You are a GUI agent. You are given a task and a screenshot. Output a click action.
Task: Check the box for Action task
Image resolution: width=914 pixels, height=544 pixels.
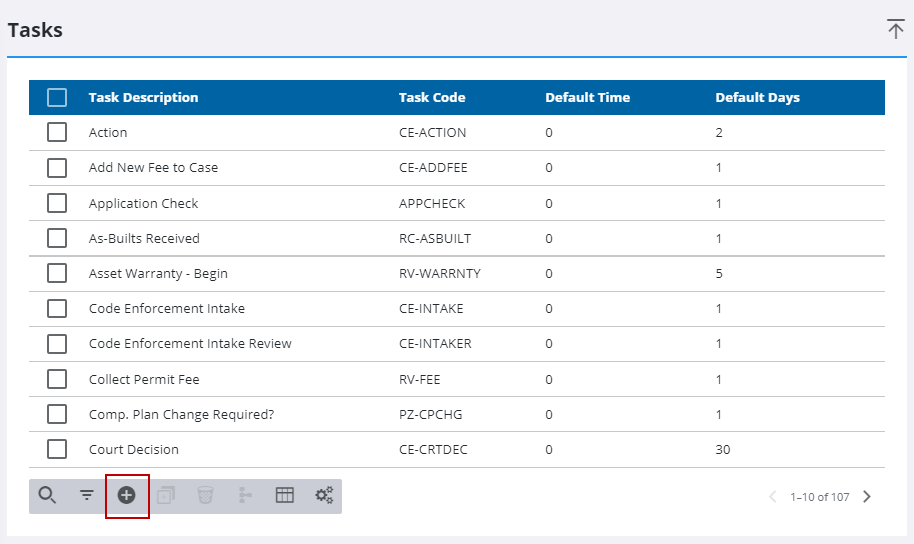point(57,132)
